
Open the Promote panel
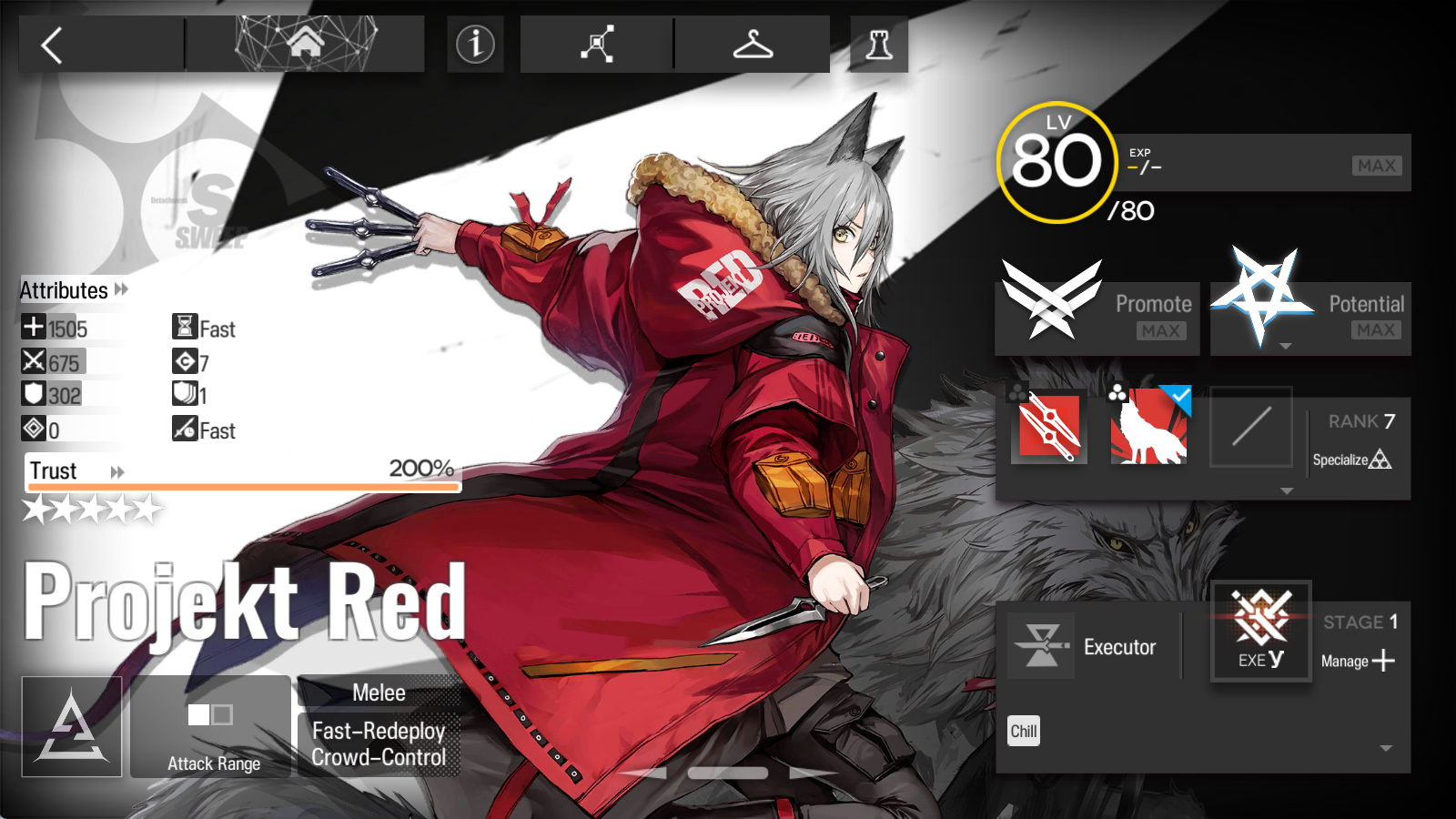click(x=1097, y=318)
